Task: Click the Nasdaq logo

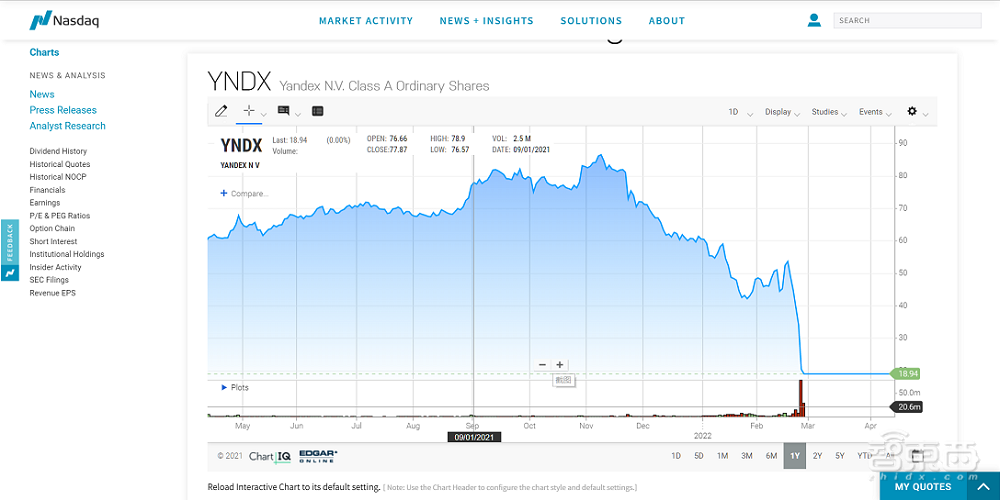Action: pos(65,20)
